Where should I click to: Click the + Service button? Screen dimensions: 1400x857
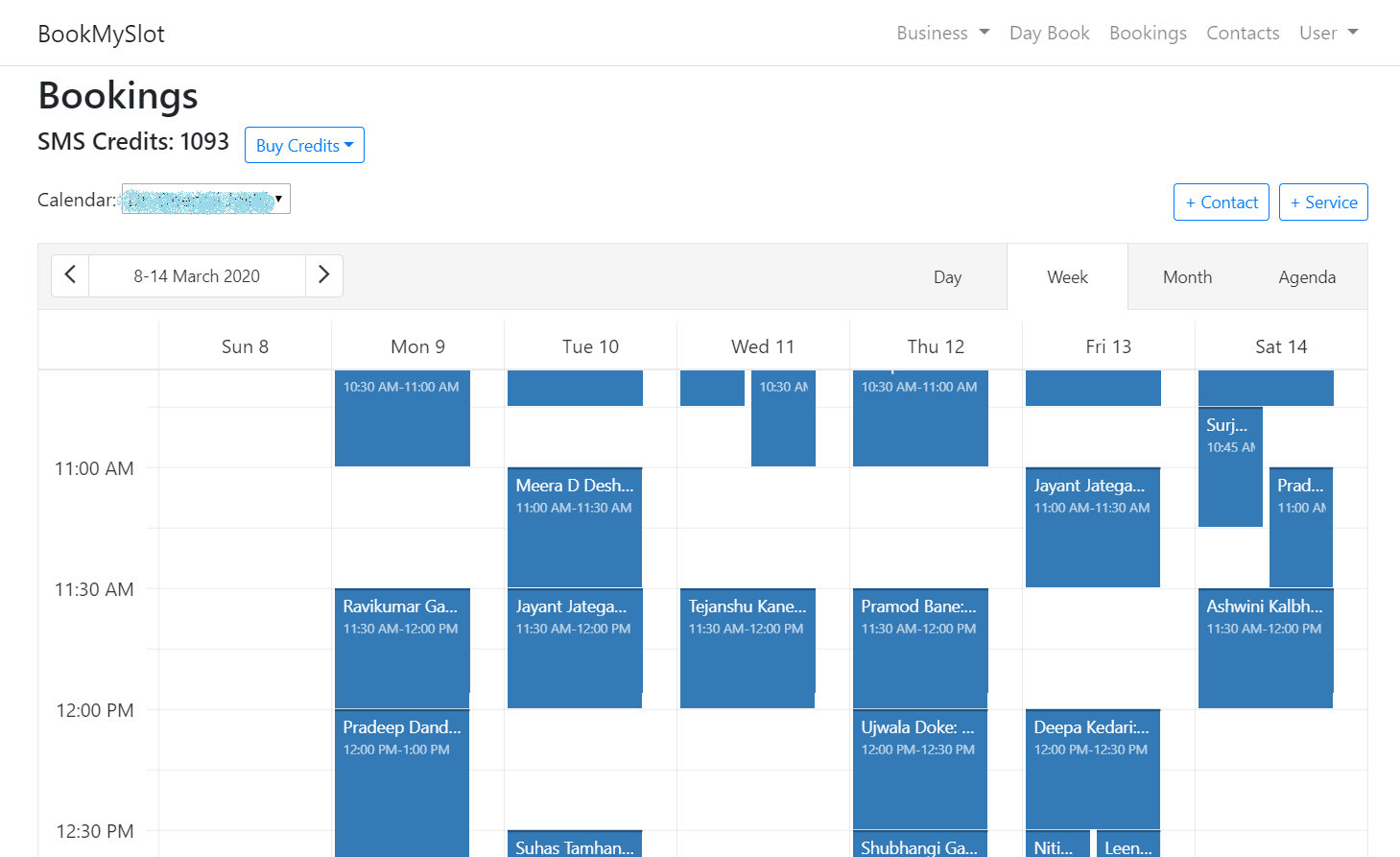tap(1322, 202)
